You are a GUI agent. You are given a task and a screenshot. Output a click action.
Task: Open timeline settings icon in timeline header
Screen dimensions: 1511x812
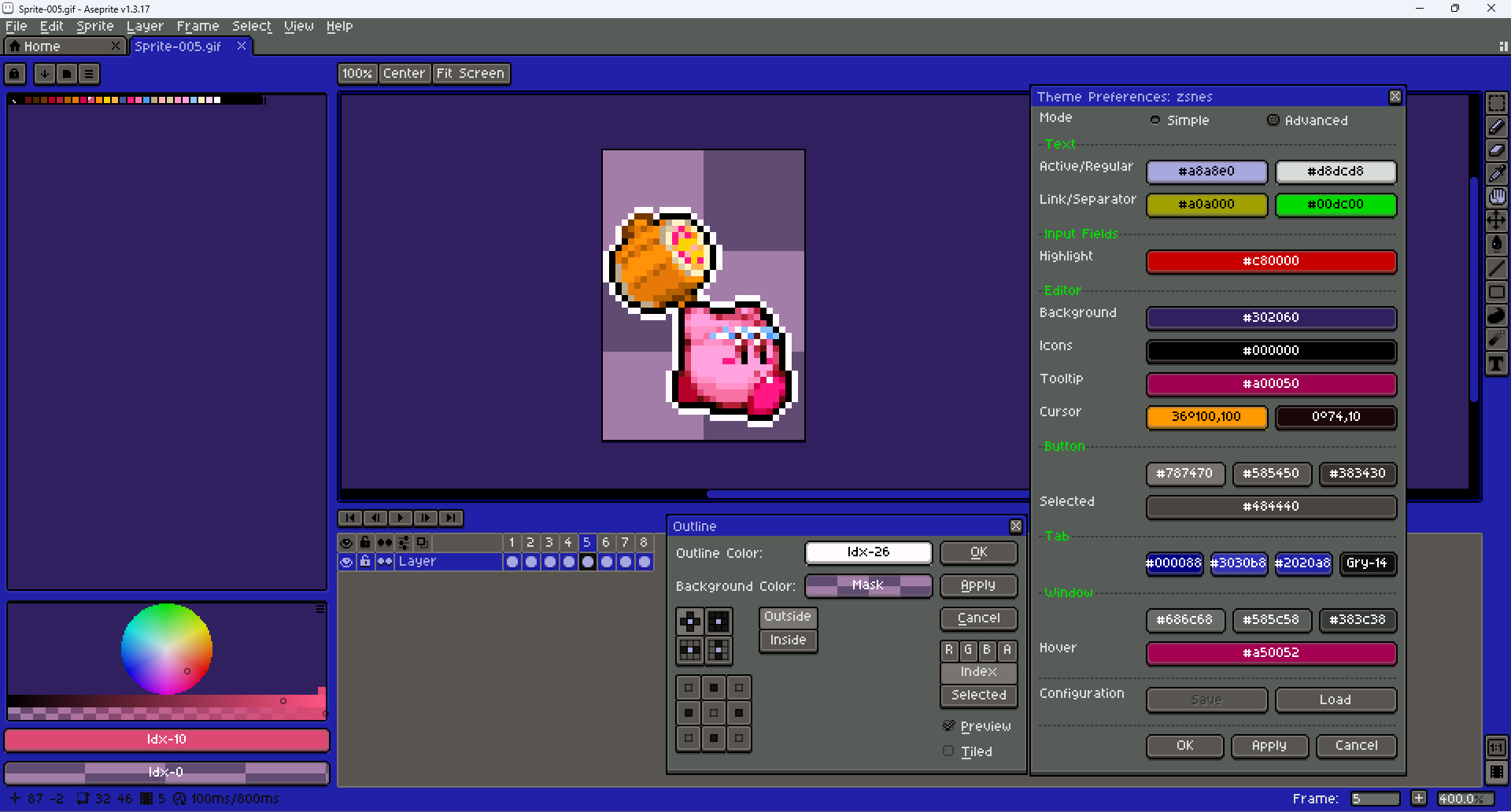[404, 542]
